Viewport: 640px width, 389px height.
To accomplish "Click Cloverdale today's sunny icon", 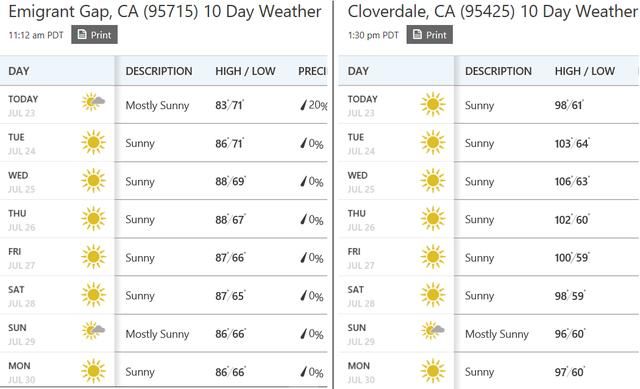I will [x=433, y=104].
